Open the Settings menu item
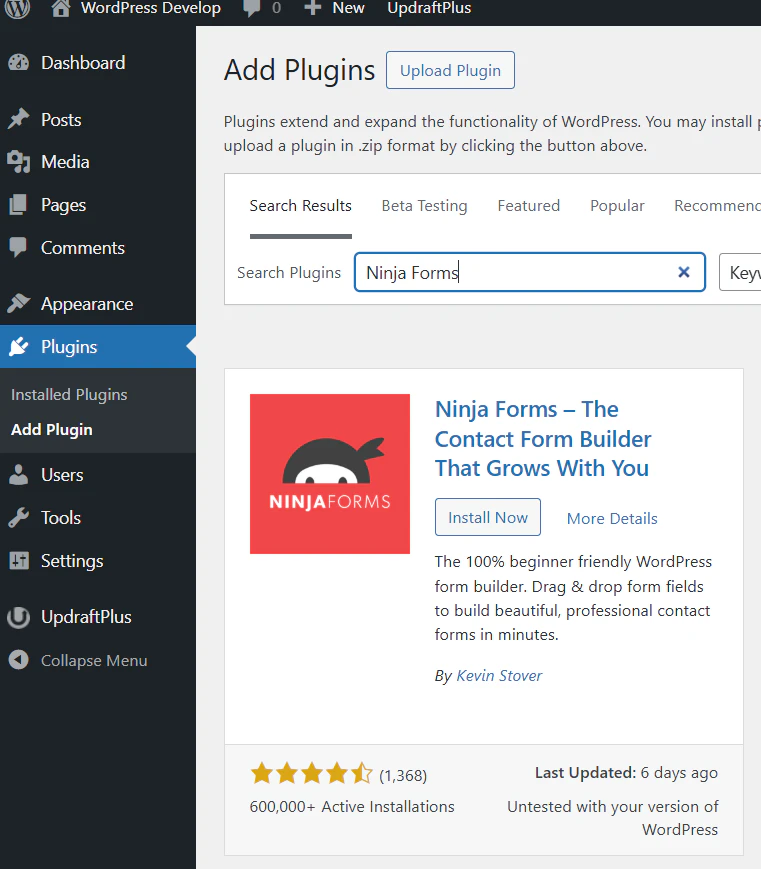761x869 pixels. [x=72, y=561]
